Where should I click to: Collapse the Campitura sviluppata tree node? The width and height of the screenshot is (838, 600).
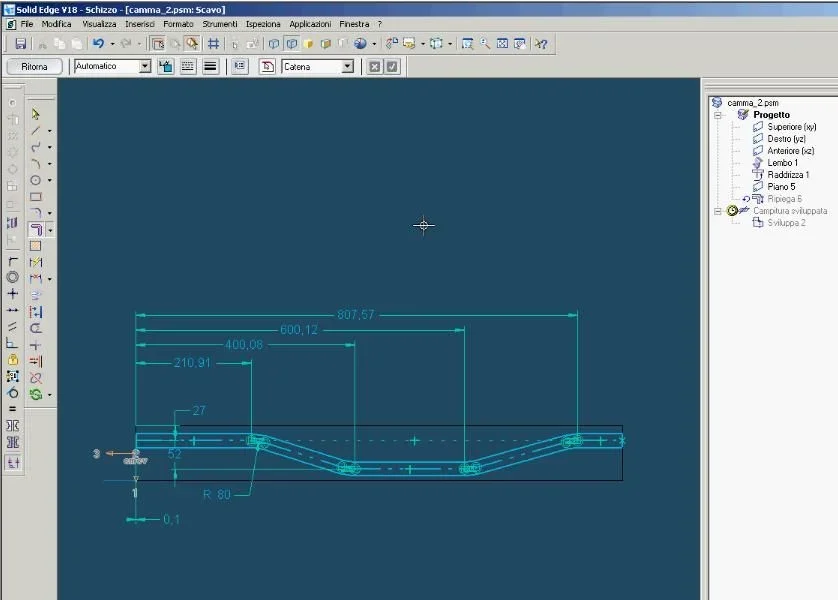coord(718,211)
